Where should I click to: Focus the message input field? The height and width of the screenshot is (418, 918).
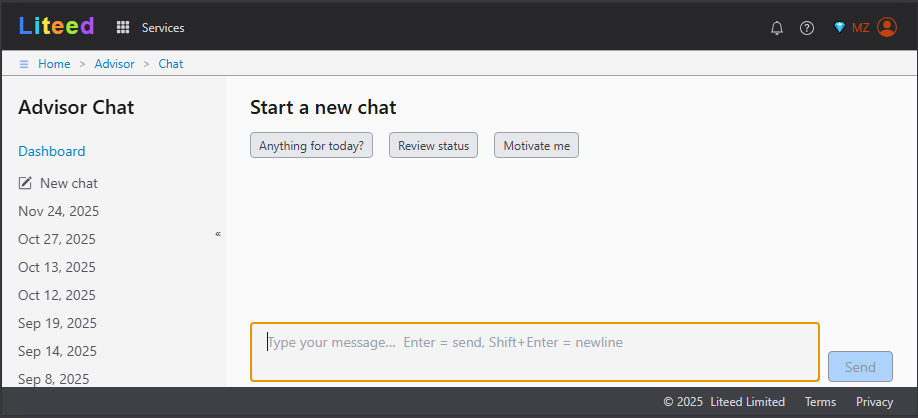(534, 351)
